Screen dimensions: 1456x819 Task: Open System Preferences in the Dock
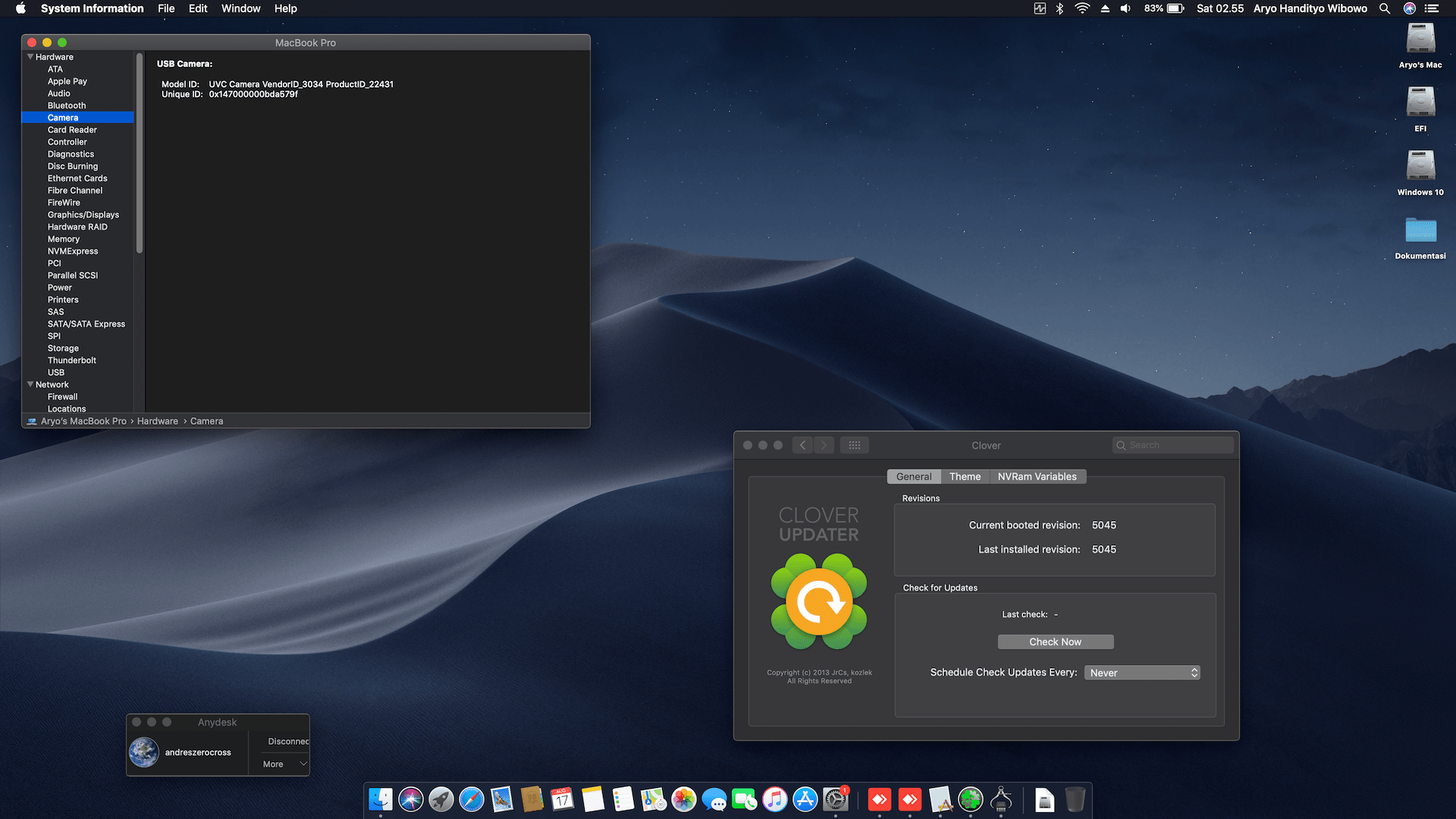pyautogui.click(x=836, y=799)
